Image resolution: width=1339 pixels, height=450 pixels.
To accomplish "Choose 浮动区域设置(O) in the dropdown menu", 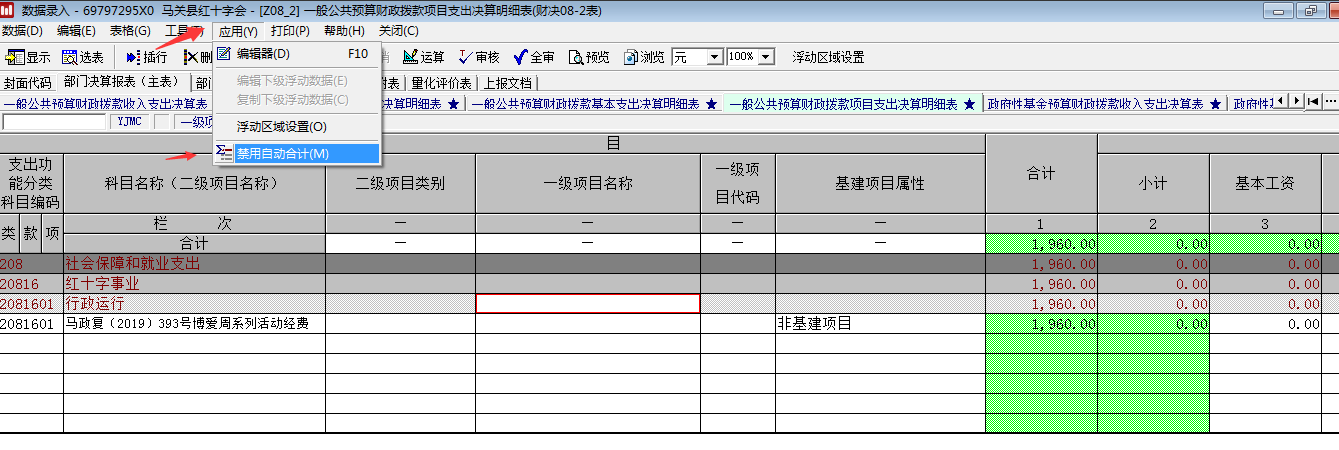I will [x=297, y=127].
